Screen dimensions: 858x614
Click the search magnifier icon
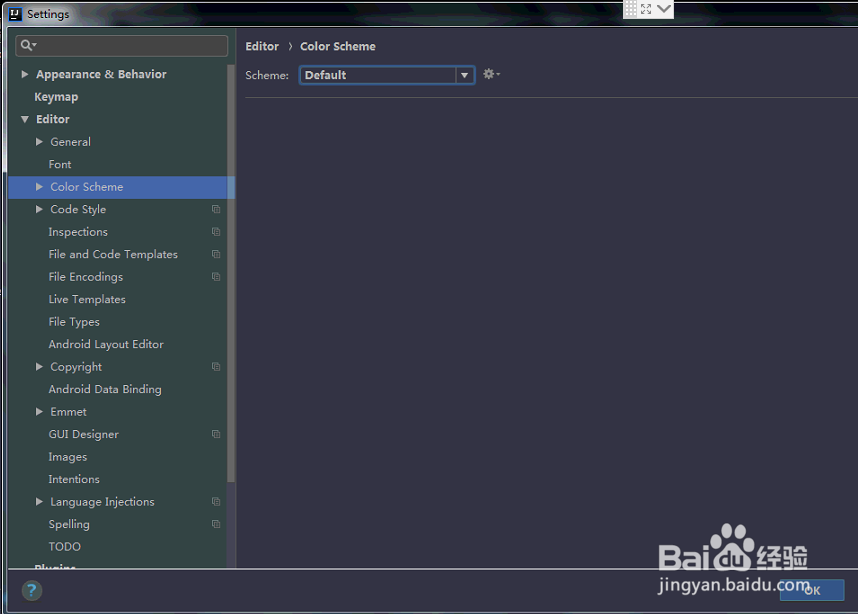[x=27, y=45]
